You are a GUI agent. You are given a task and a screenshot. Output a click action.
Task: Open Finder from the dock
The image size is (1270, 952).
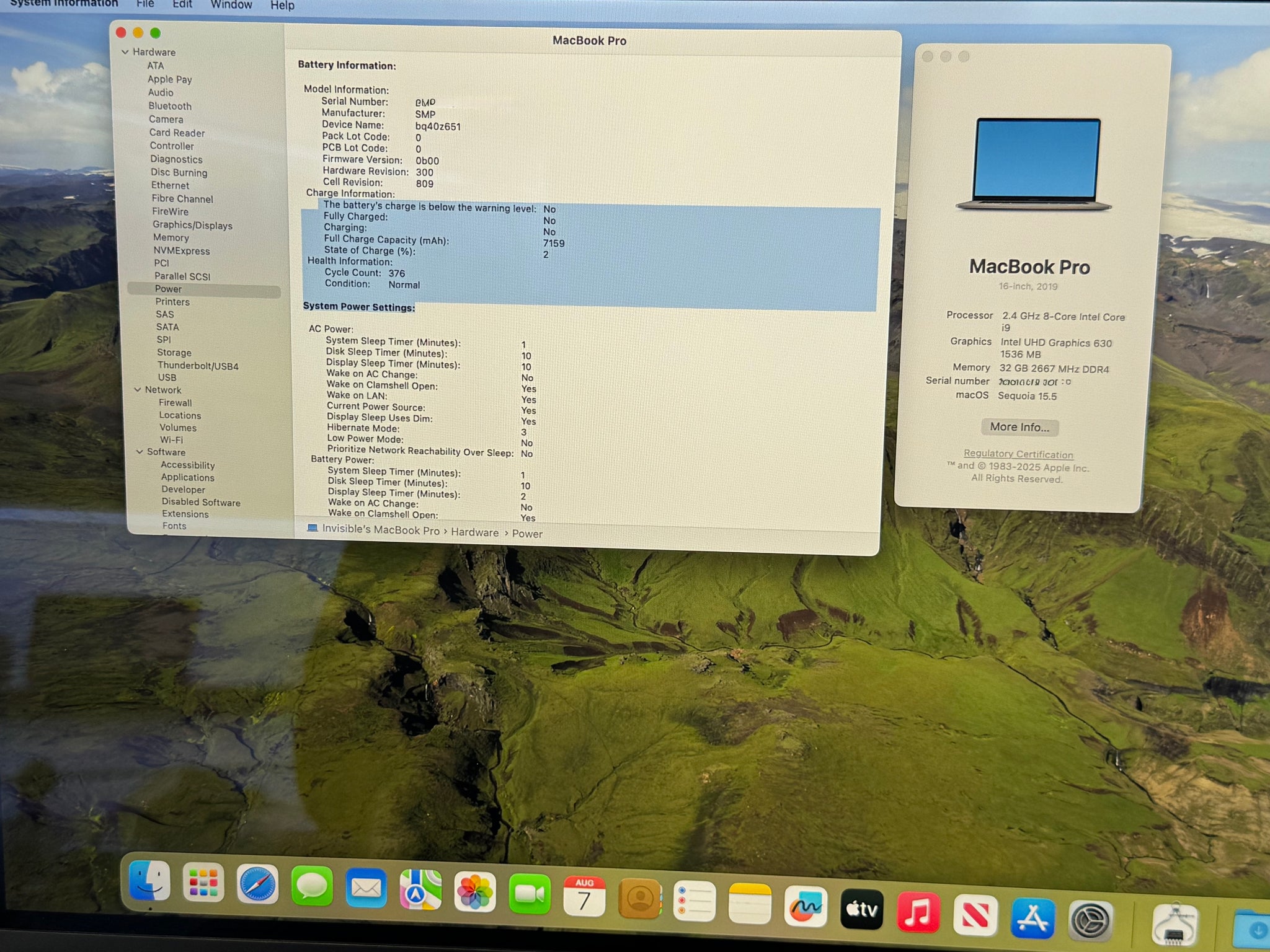click(x=149, y=881)
